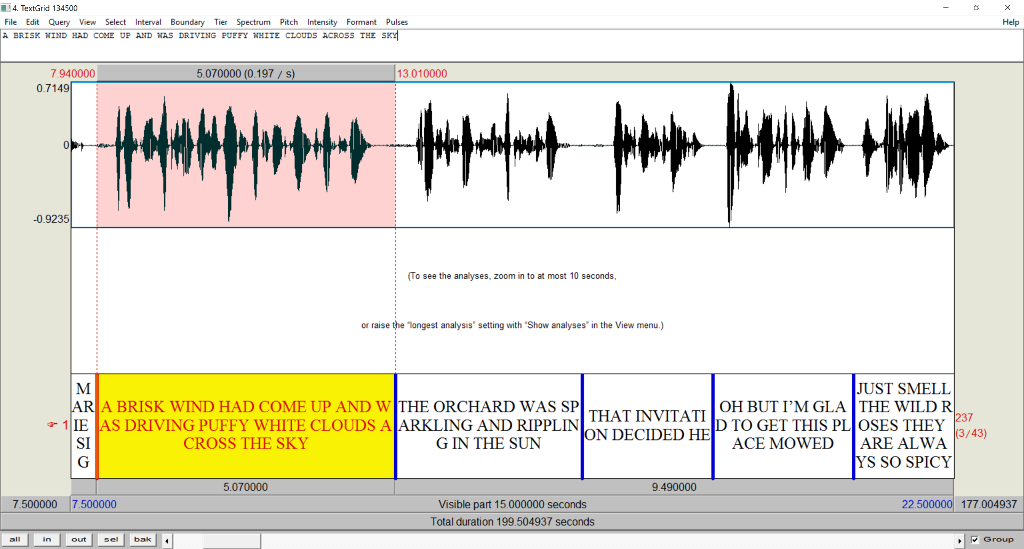Image resolution: width=1024 pixels, height=549 pixels.
Task: Play the visible part 15.000000 seconds bar
Action: click(x=512, y=504)
